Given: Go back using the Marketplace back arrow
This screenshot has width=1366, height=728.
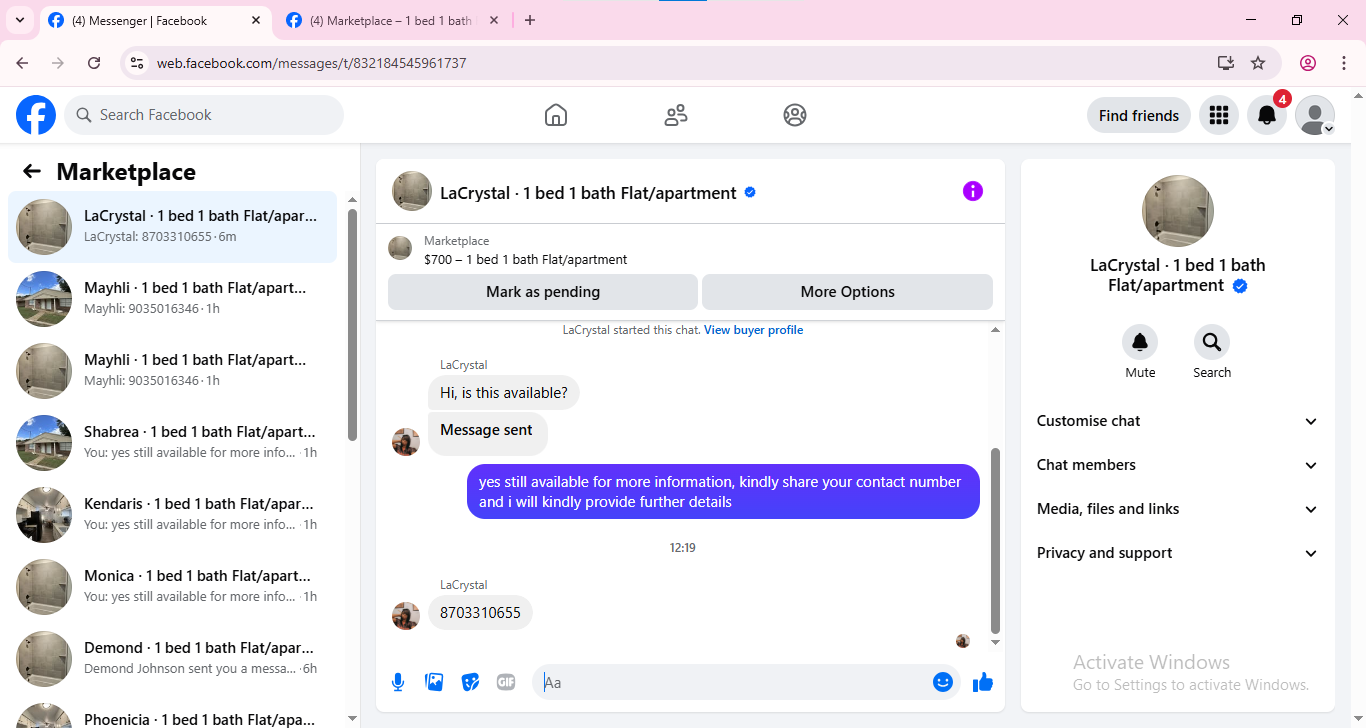Looking at the screenshot, I should pyautogui.click(x=32, y=172).
